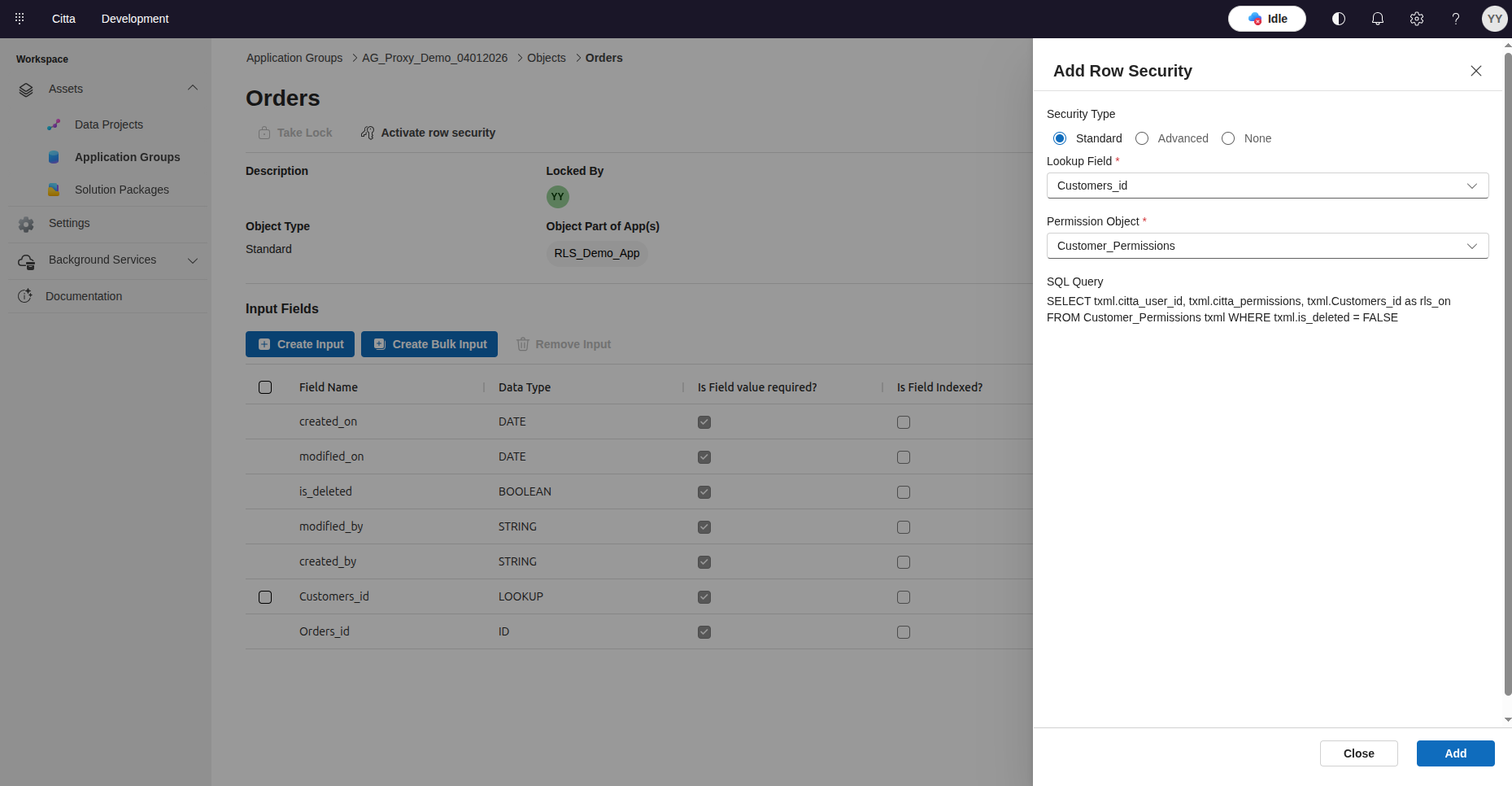The width and height of the screenshot is (1512, 786).
Task: Click the Add button
Action: pyautogui.click(x=1455, y=753)
